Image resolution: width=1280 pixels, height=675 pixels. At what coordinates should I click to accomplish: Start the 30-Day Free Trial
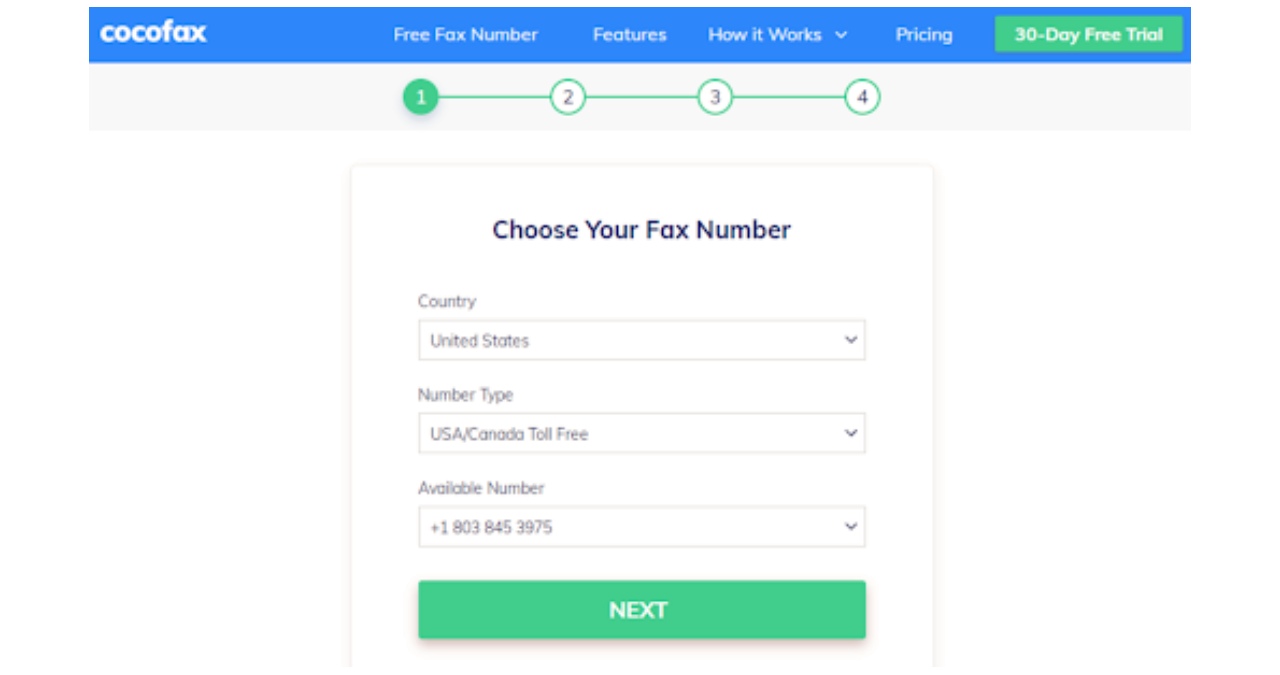pyautogui.click(x=1088, y=35)
